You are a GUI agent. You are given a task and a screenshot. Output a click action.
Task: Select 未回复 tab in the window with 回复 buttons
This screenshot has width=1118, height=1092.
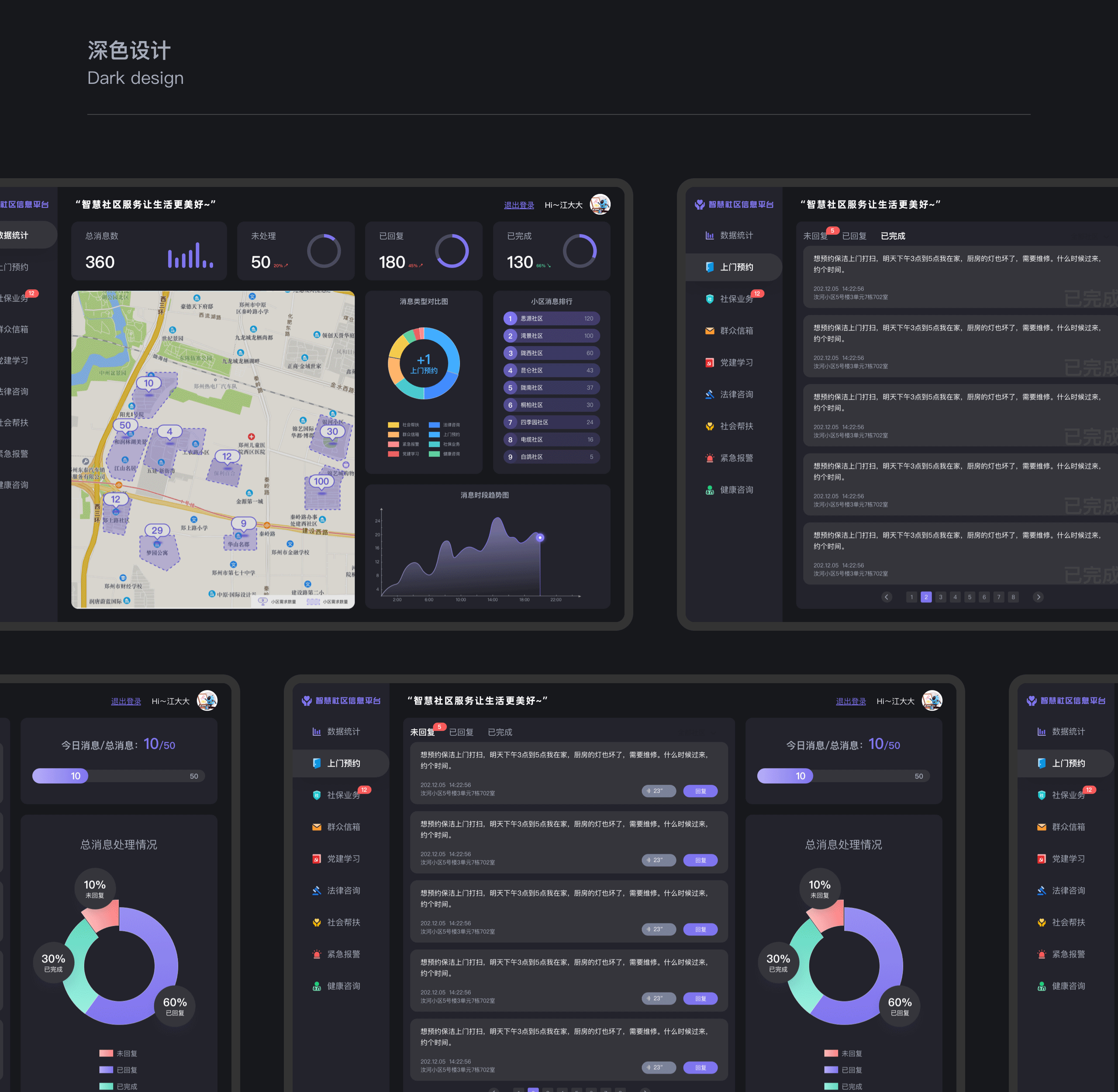click(423, 732)
